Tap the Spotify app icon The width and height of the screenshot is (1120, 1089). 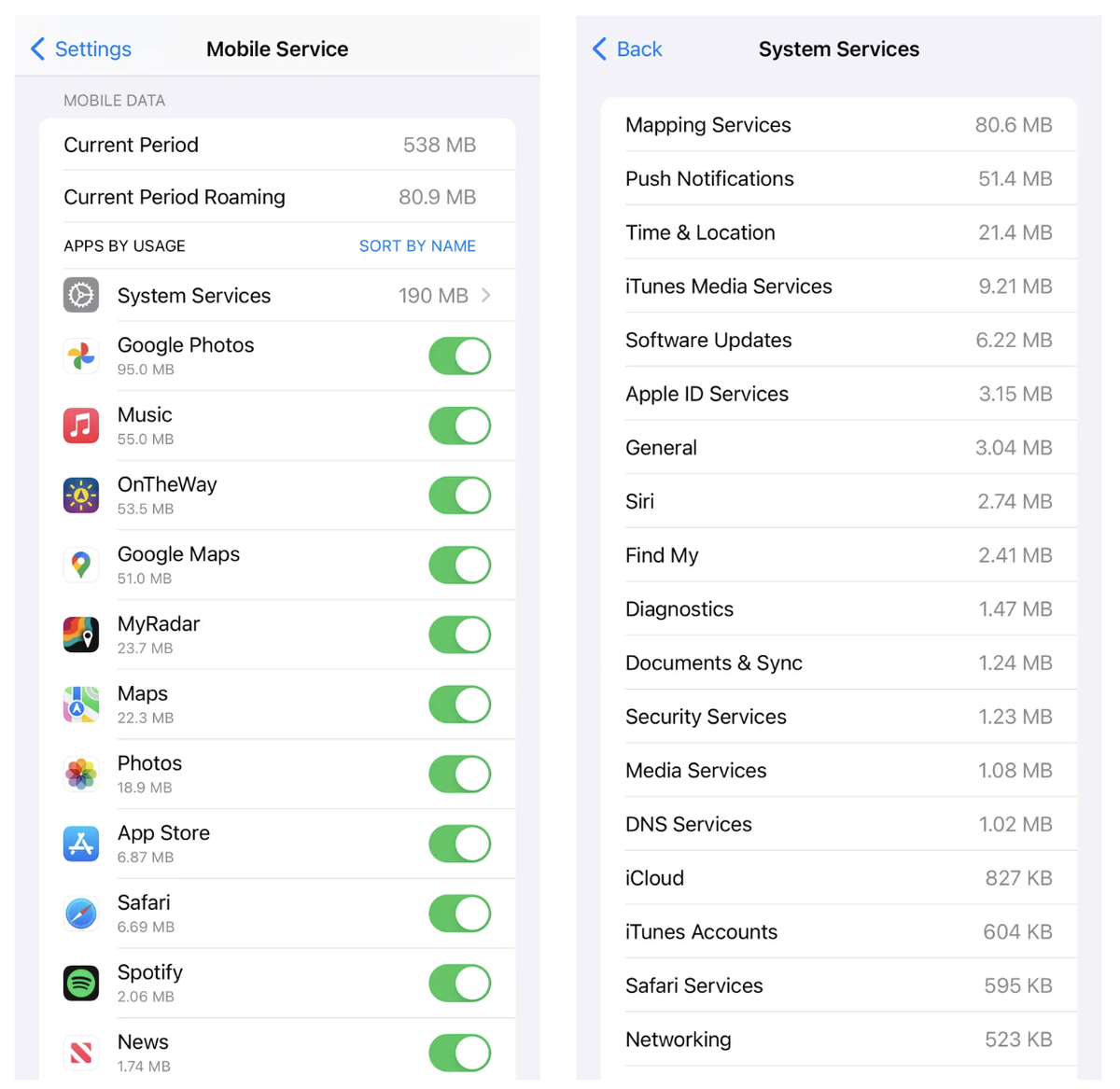coord(81,983)
